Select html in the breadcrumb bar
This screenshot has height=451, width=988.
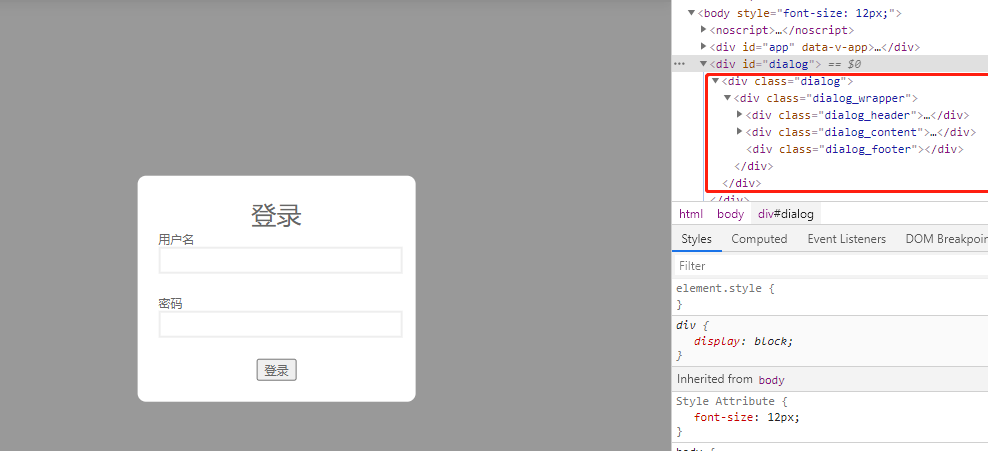pos(691,214)
